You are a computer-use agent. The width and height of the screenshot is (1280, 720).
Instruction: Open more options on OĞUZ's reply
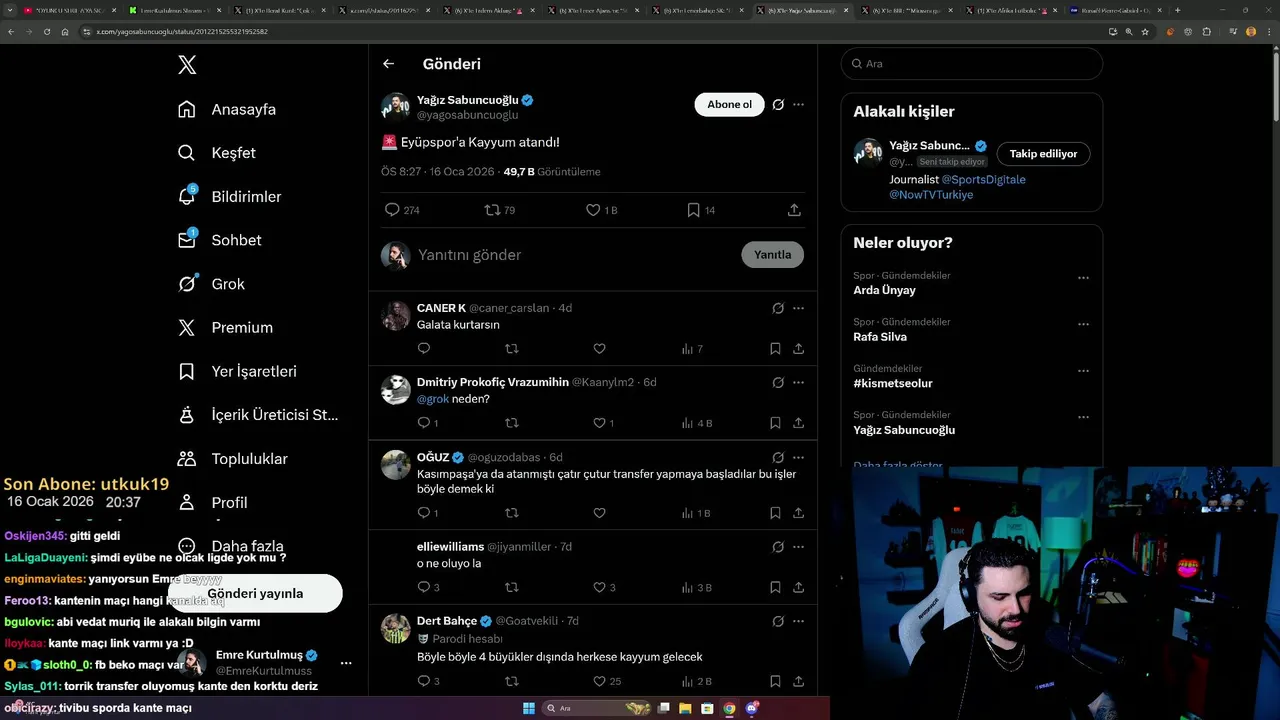798,457
